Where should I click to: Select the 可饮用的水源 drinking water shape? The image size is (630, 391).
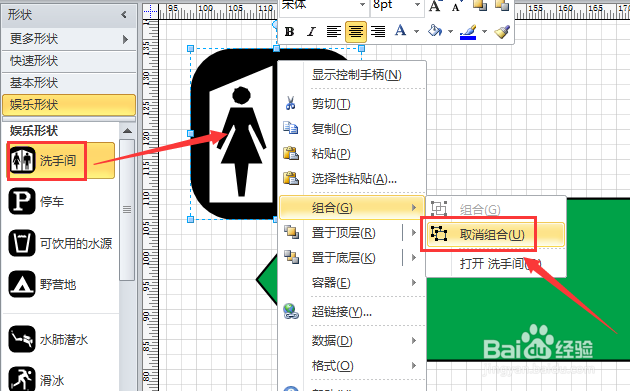point(61,243)
